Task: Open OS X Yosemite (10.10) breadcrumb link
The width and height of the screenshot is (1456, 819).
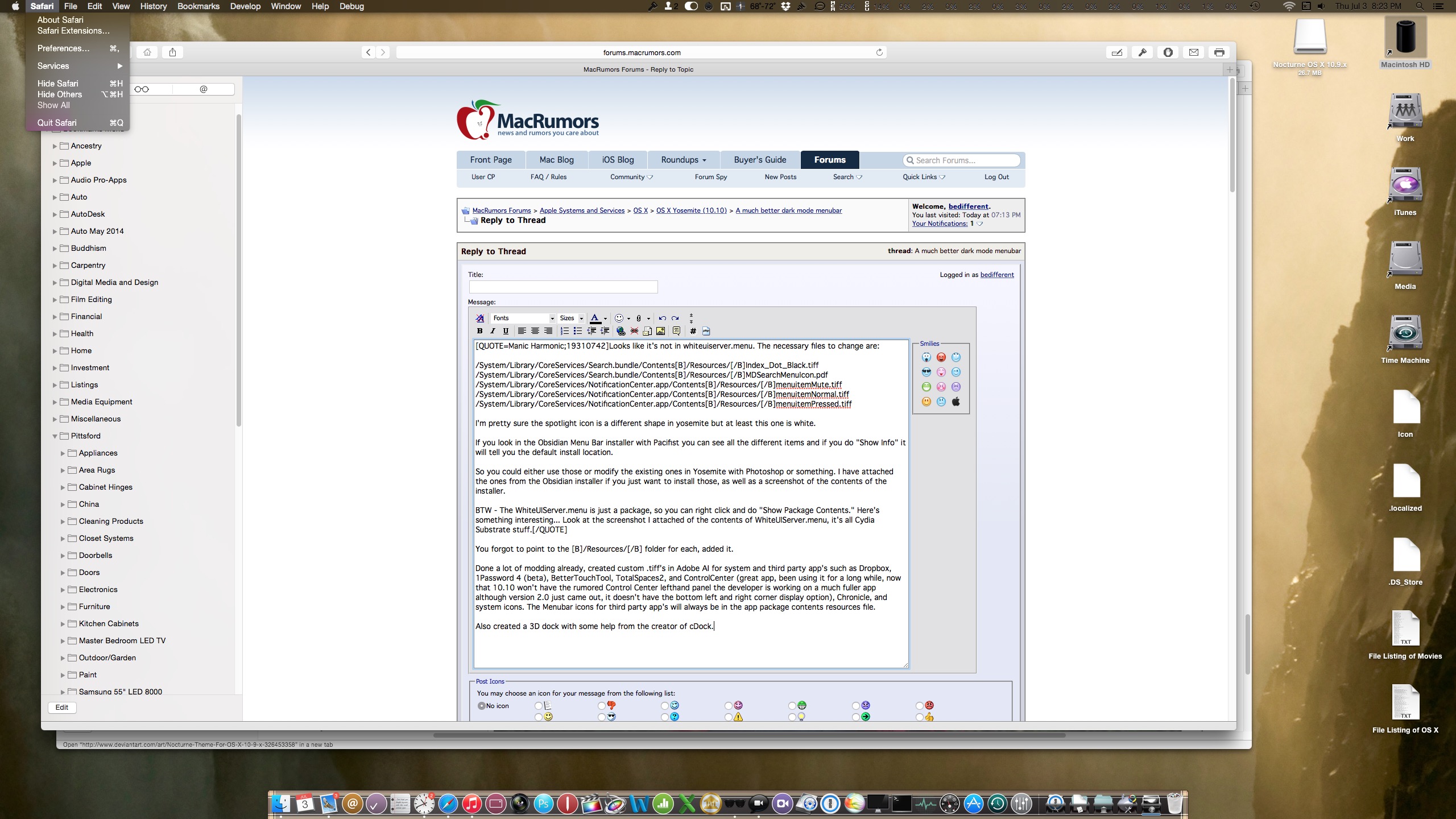Action: click(691, 210)
